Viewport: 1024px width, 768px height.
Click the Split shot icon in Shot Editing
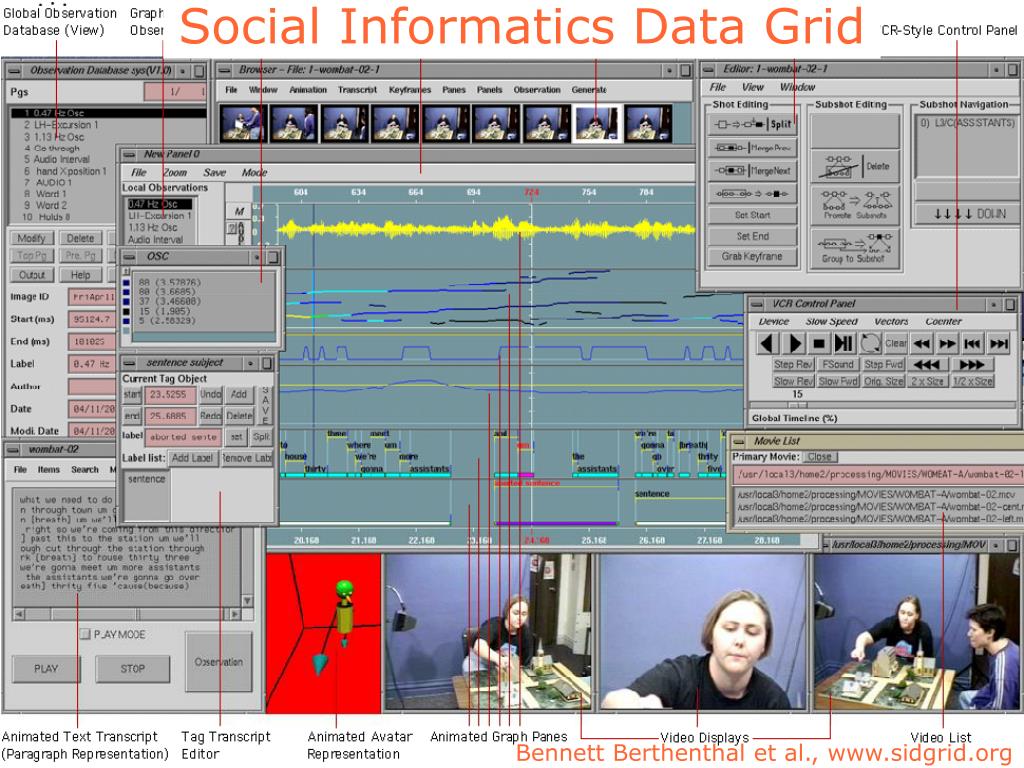752,123
